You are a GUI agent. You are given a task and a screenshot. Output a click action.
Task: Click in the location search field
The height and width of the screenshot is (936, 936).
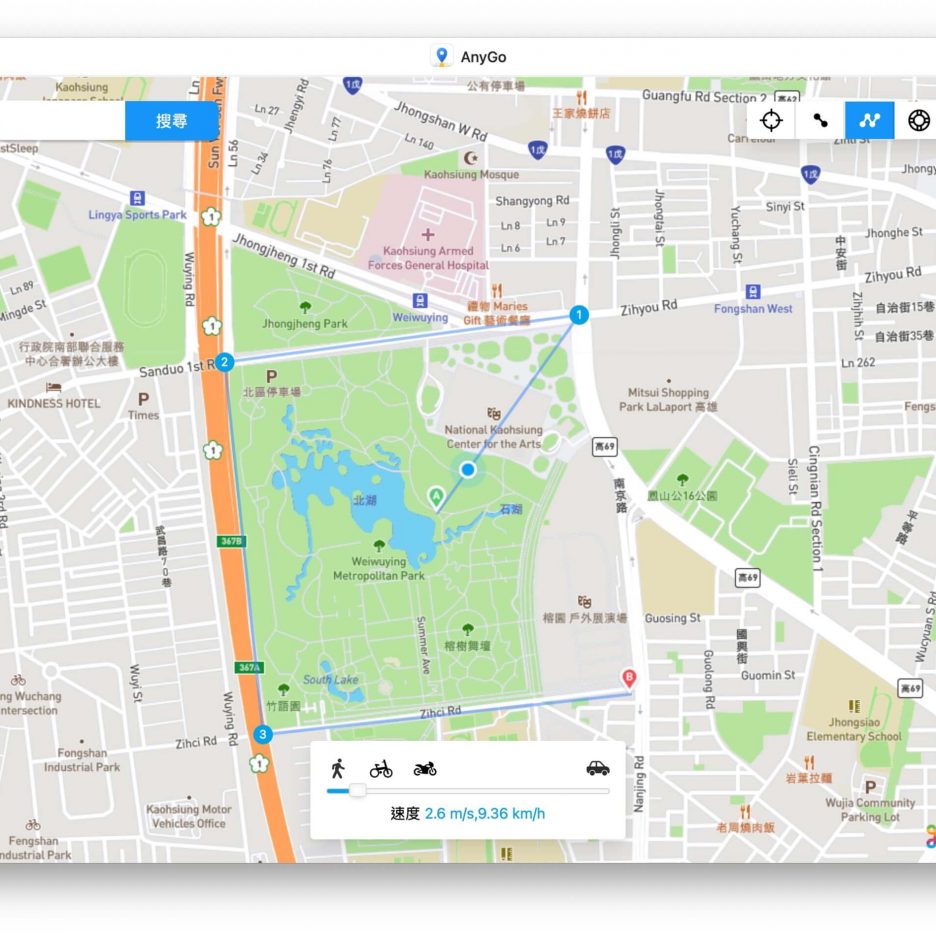pos(60,121)
